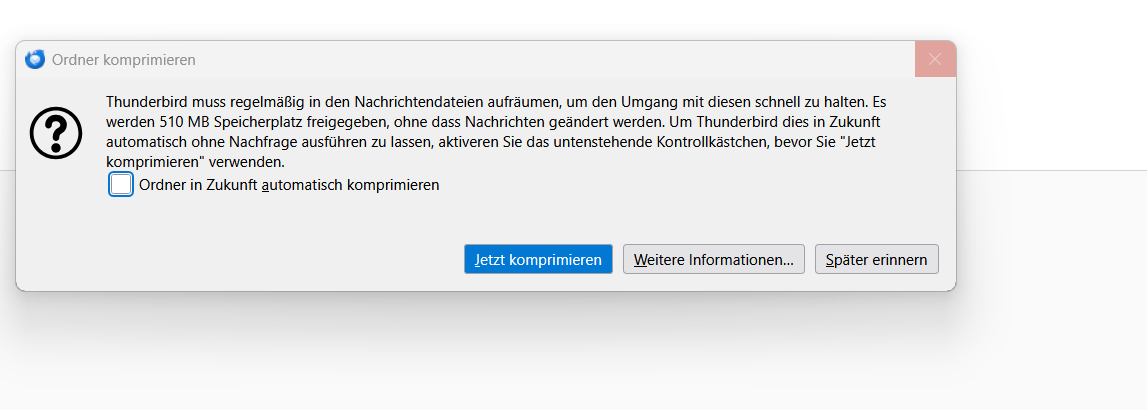Click the "Ordner komprimieren" window title text

(x=123, y=60)
